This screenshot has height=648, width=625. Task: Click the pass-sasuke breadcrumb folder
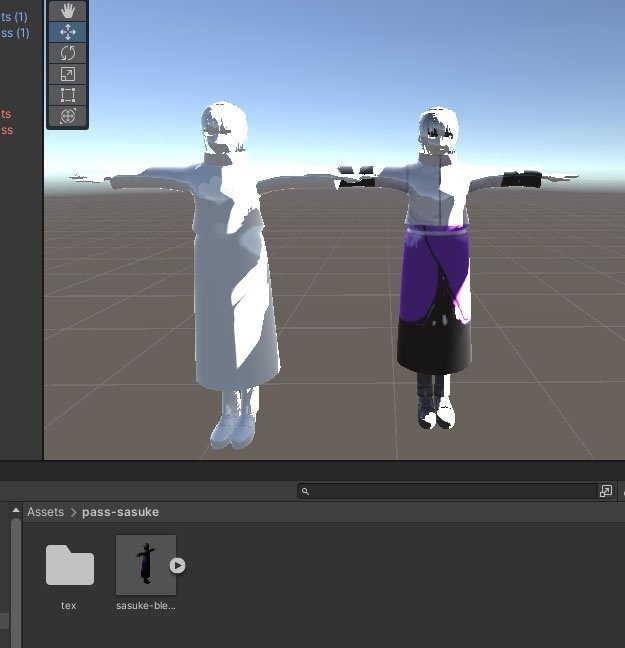pyautogui.click(x=120, y=512)
